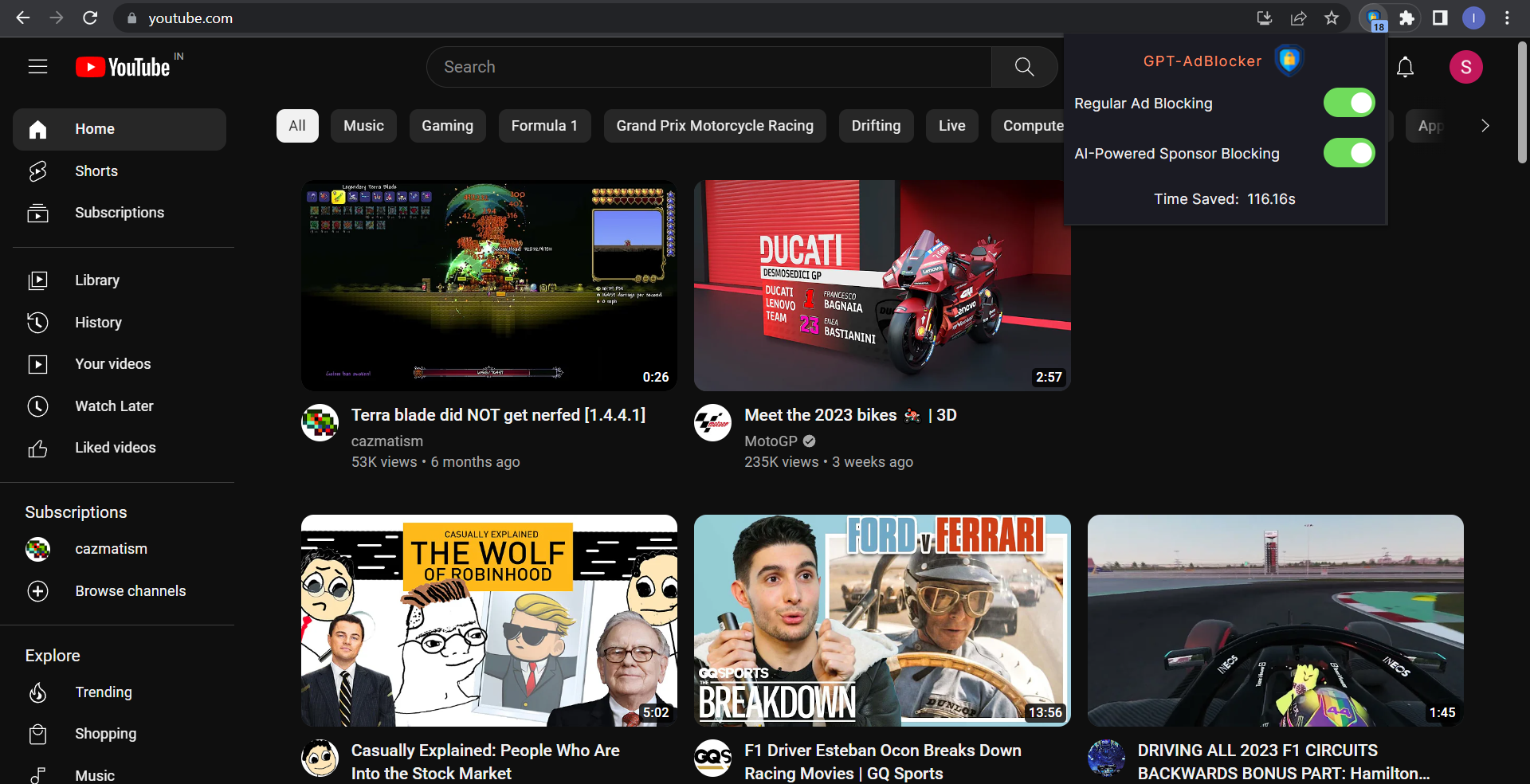Open the Ford v Ferrari Breakdown thumbnail
1530x784 pixels.
click(882, 621)
